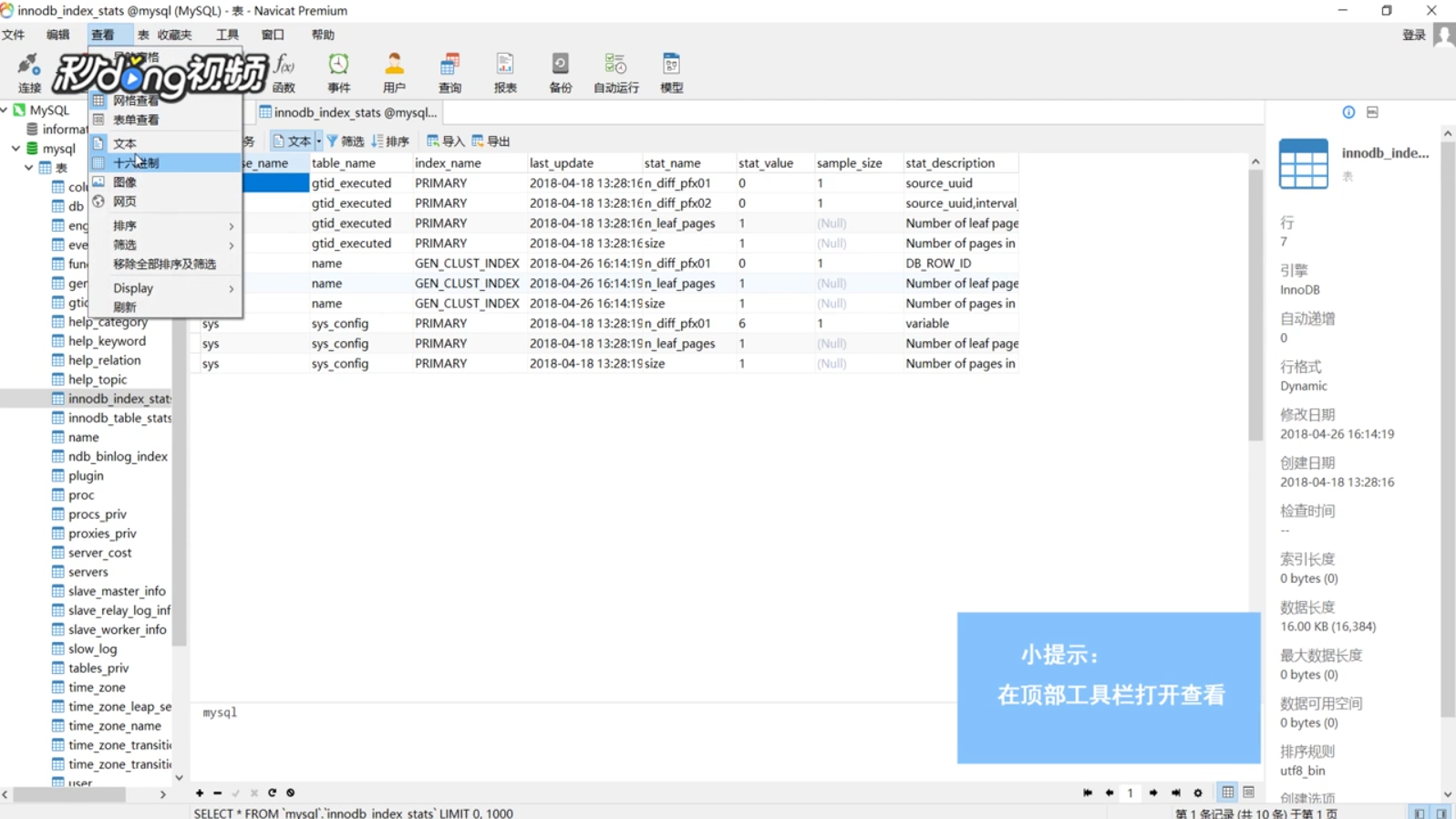Click the Import (导入) icon button
The height and width of the screenshot is (819, 1456).
445,141
